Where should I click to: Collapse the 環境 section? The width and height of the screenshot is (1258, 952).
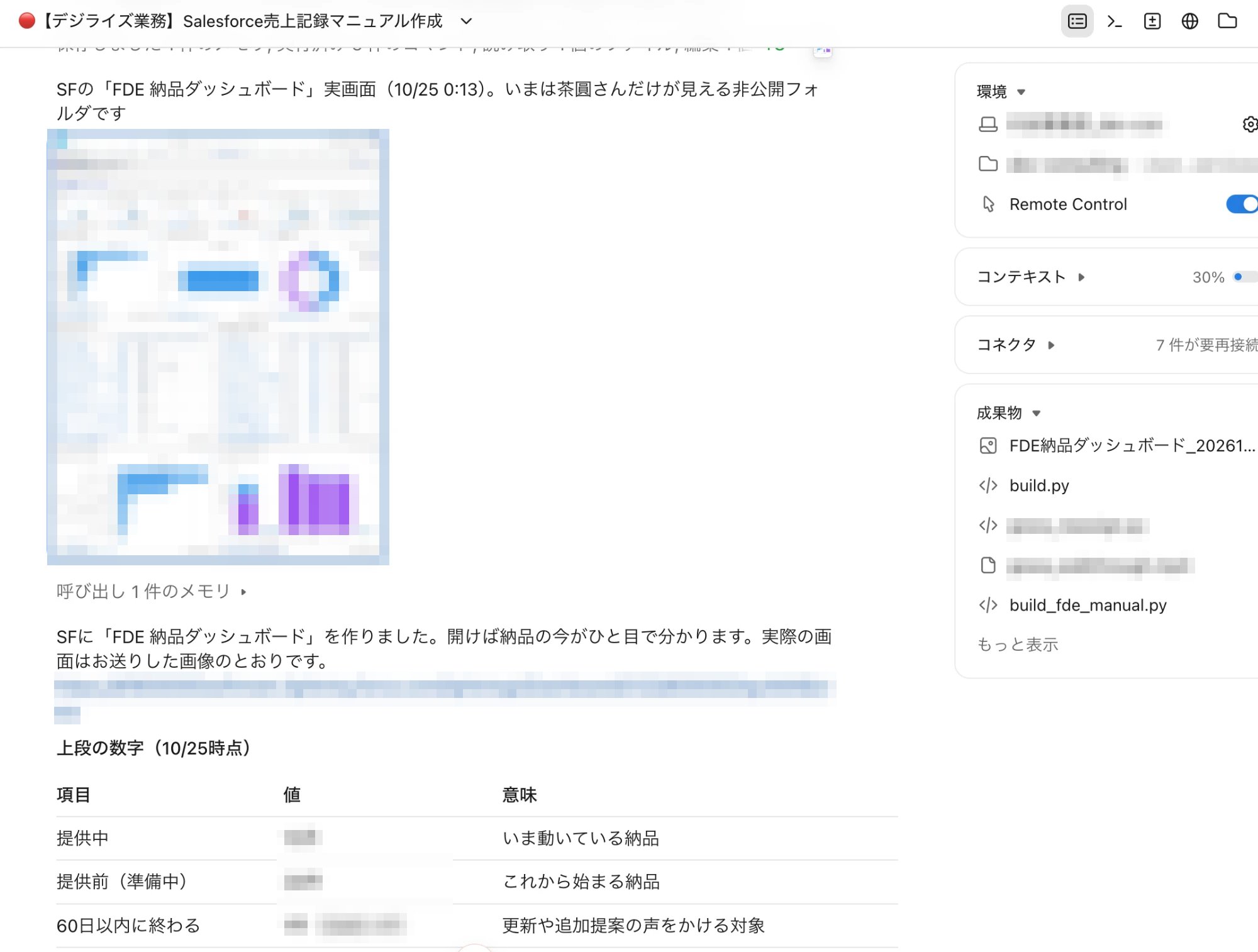coord(1001,92)
